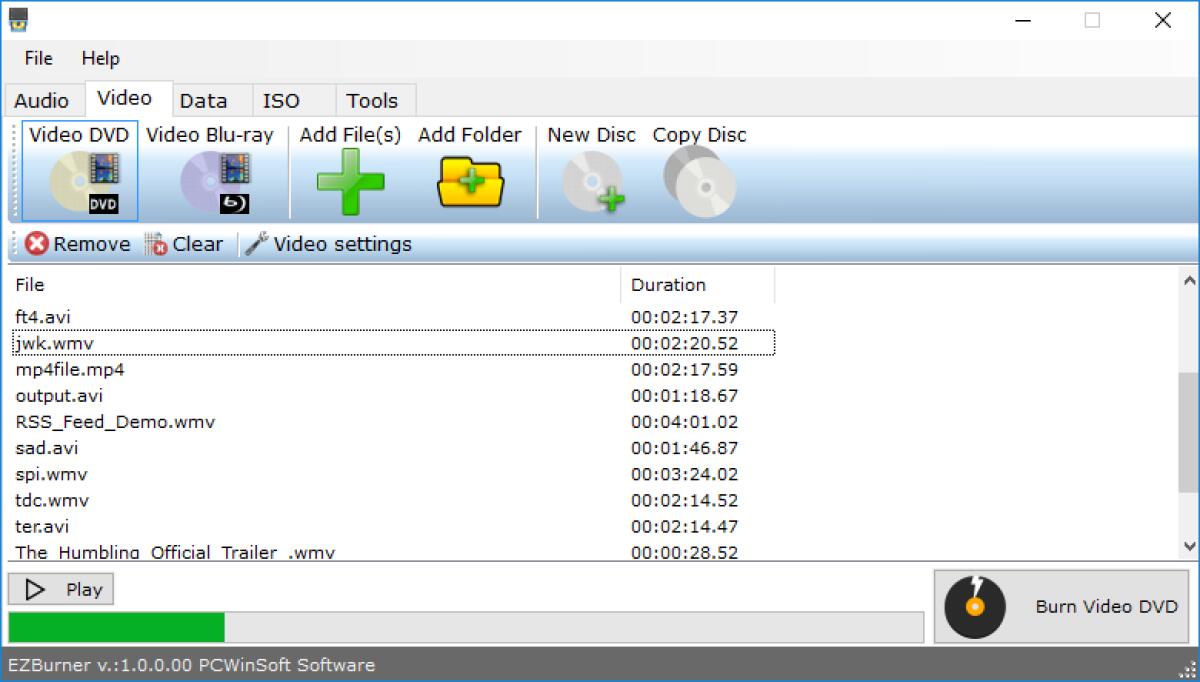The image size is (1200, 682).
Task: Clear the entire file list
Action: point(185,243)
